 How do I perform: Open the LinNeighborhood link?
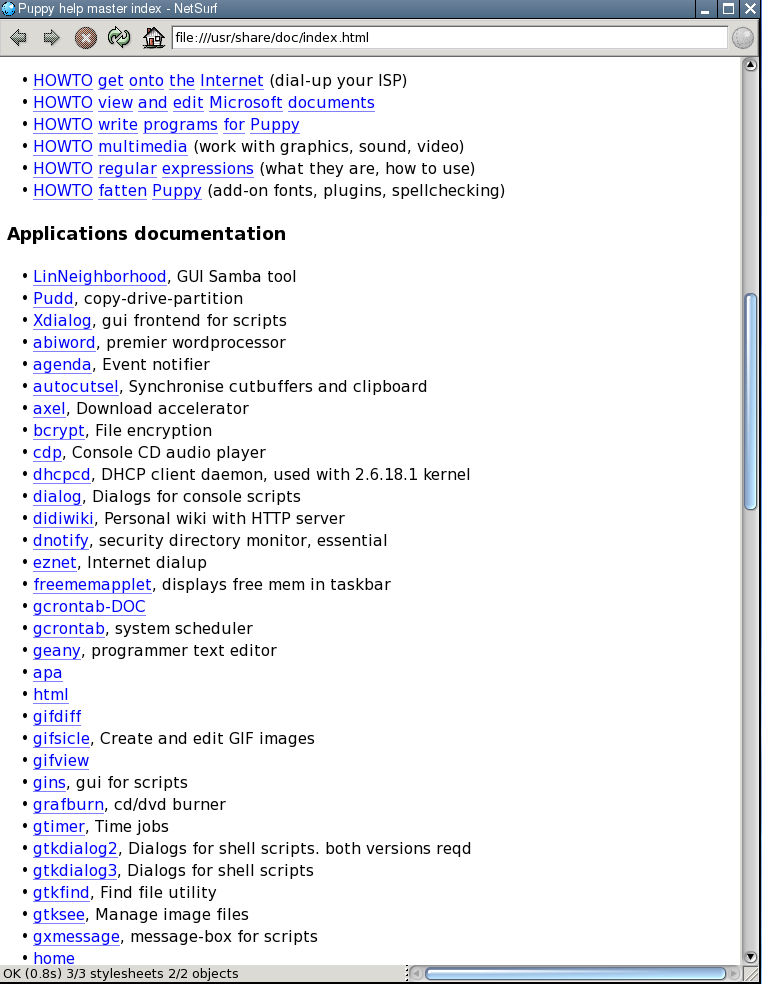[x=99, y=277]
